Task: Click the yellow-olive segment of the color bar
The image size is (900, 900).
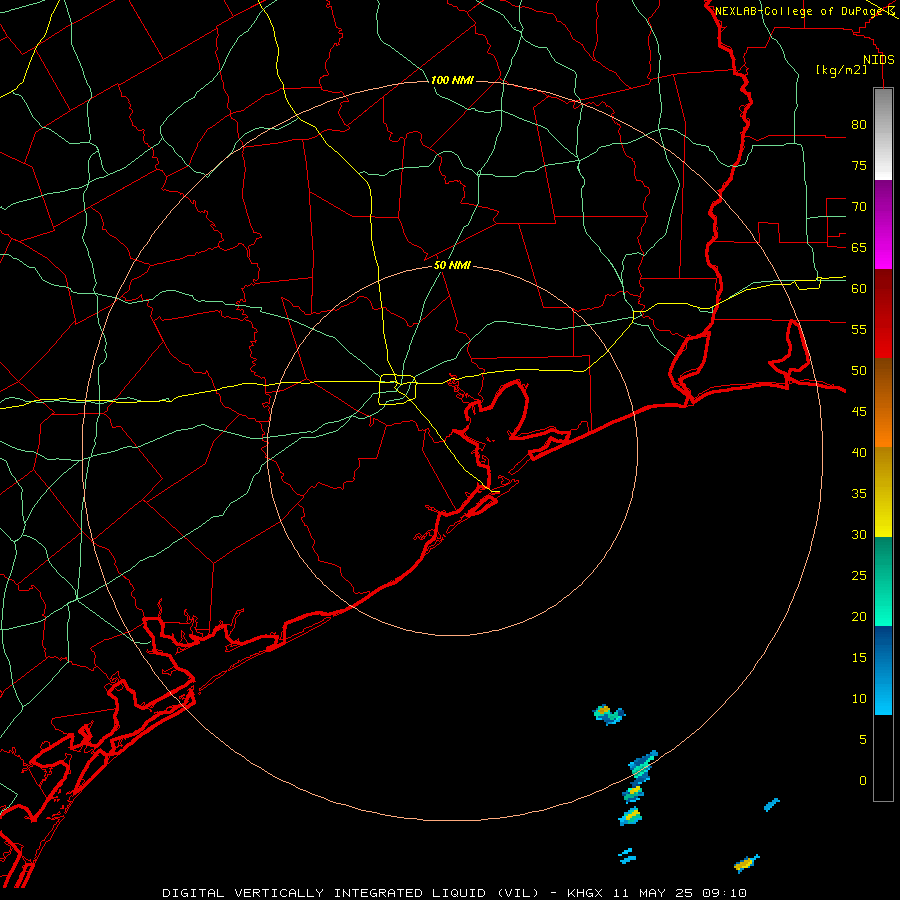Action: (x=883, y=492)
